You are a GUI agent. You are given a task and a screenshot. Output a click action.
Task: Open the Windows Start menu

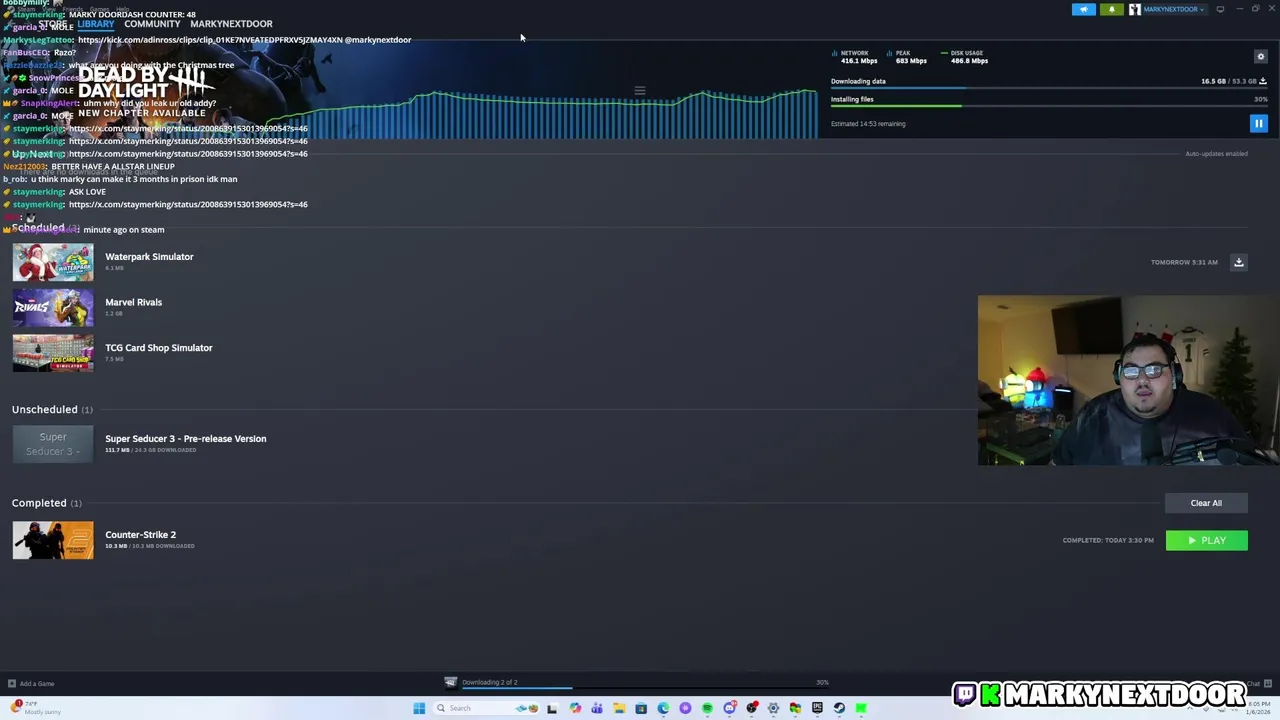point(419,708)
